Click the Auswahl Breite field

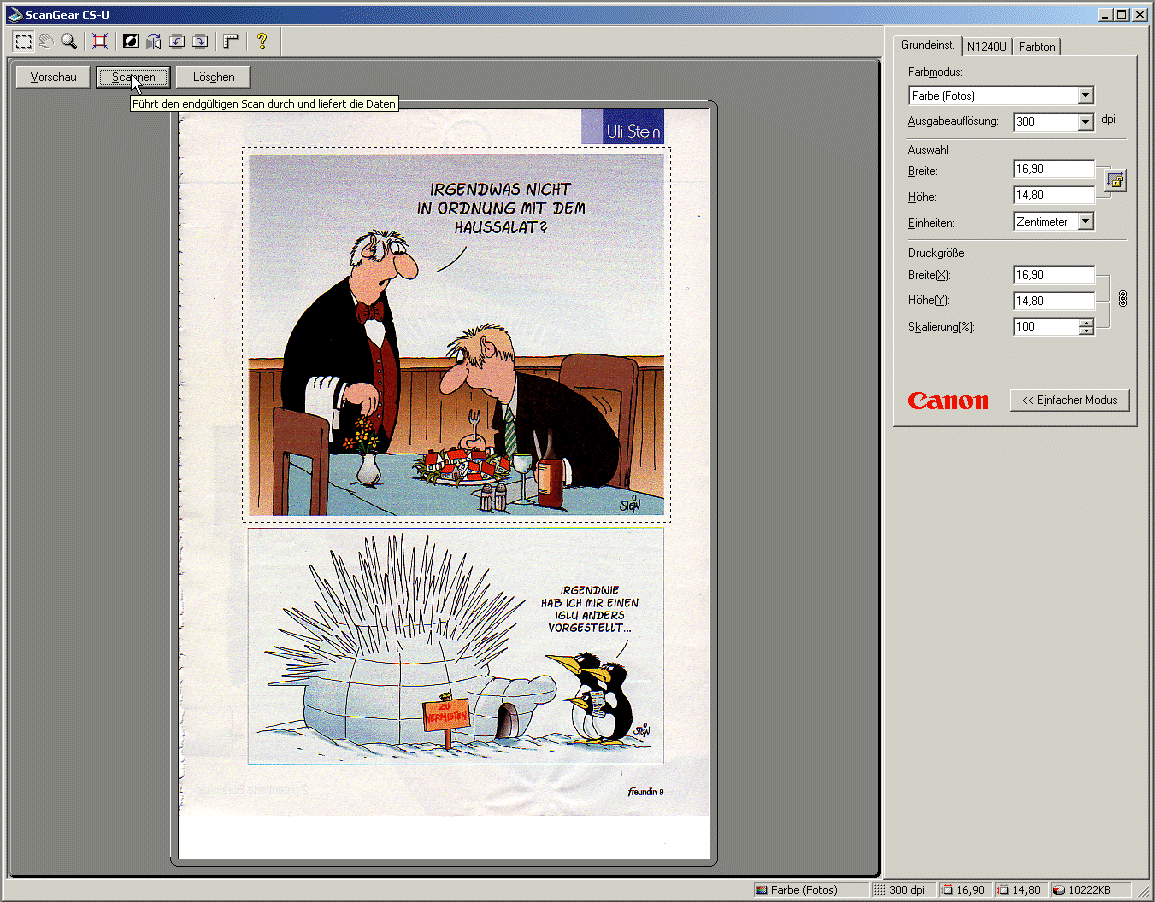[x=1054, y=169]
